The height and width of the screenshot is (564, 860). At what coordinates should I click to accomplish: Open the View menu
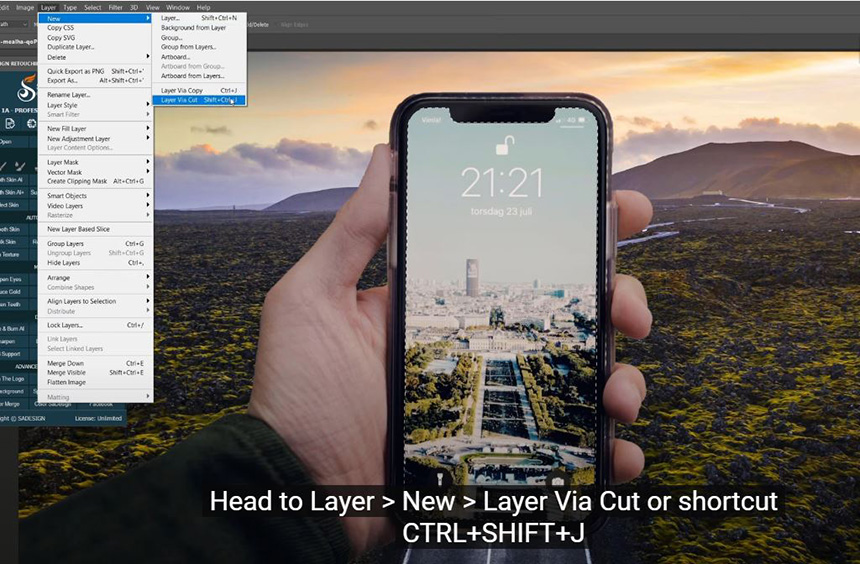152,7
